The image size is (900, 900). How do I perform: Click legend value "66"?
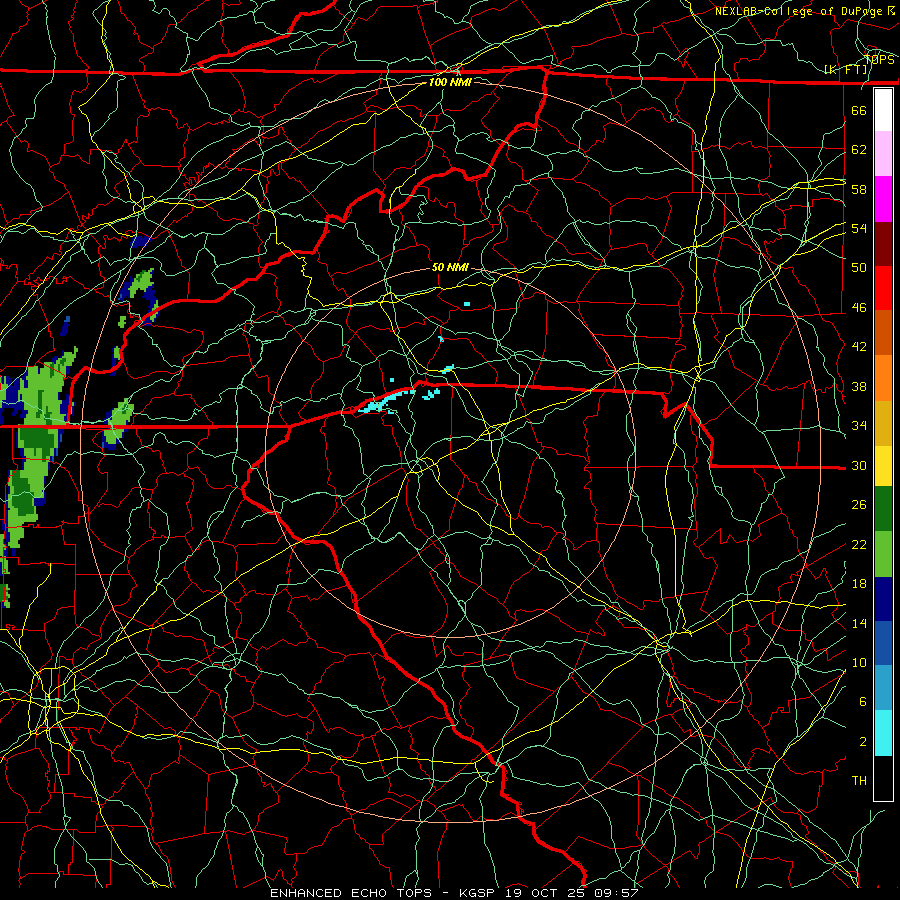[x=859, y=110]
